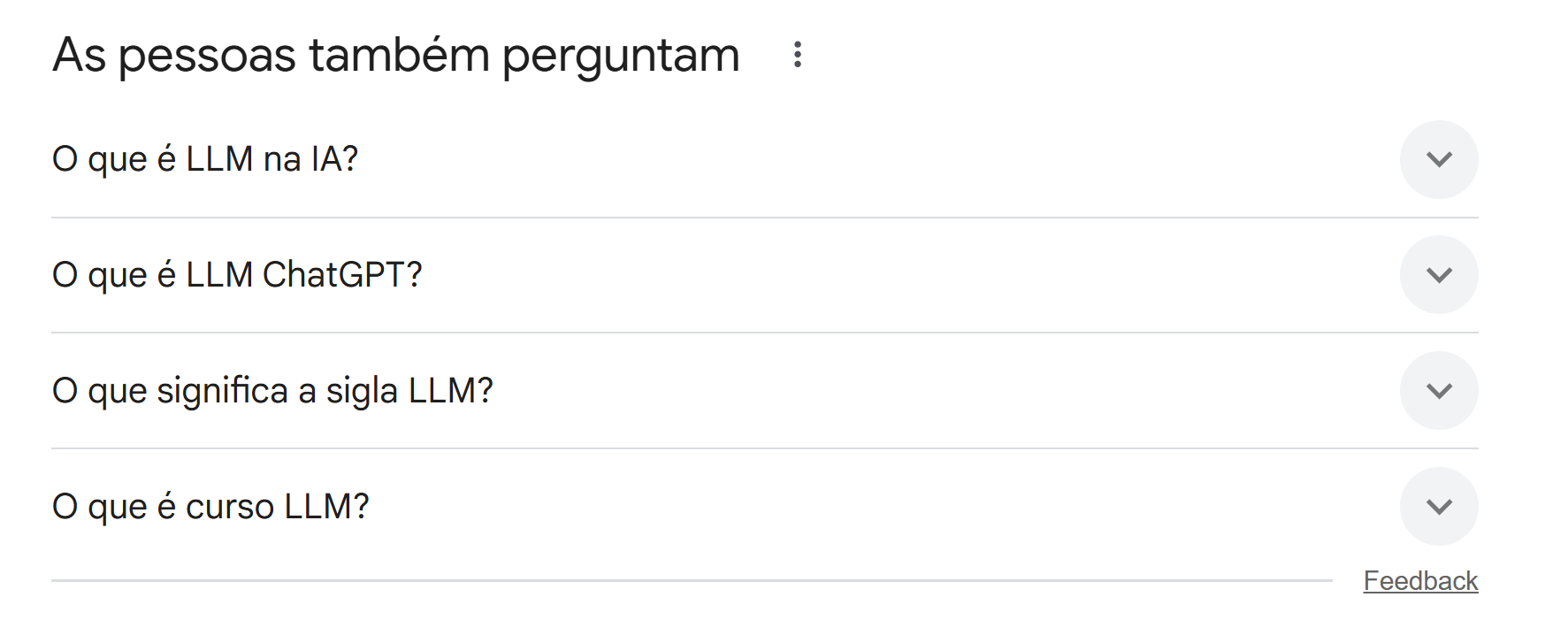This screenshot has height=643, width=1568.
Task: Open the Feedback link
Action: pyautogui.click(x=1419, y=581)
